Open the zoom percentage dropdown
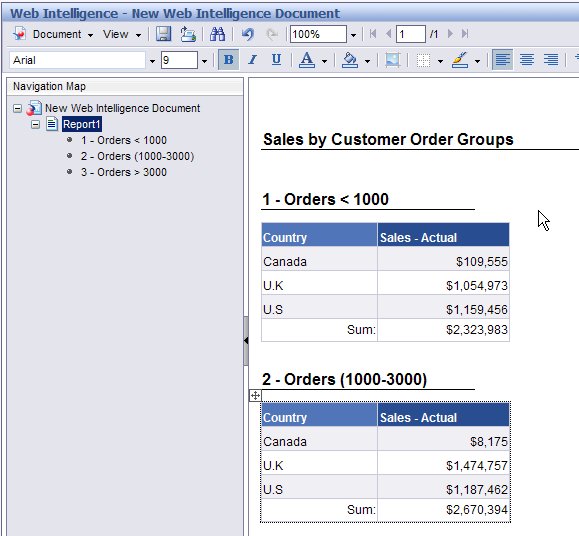The height and width of the screenshot is (536, 579). pos(353,35)
